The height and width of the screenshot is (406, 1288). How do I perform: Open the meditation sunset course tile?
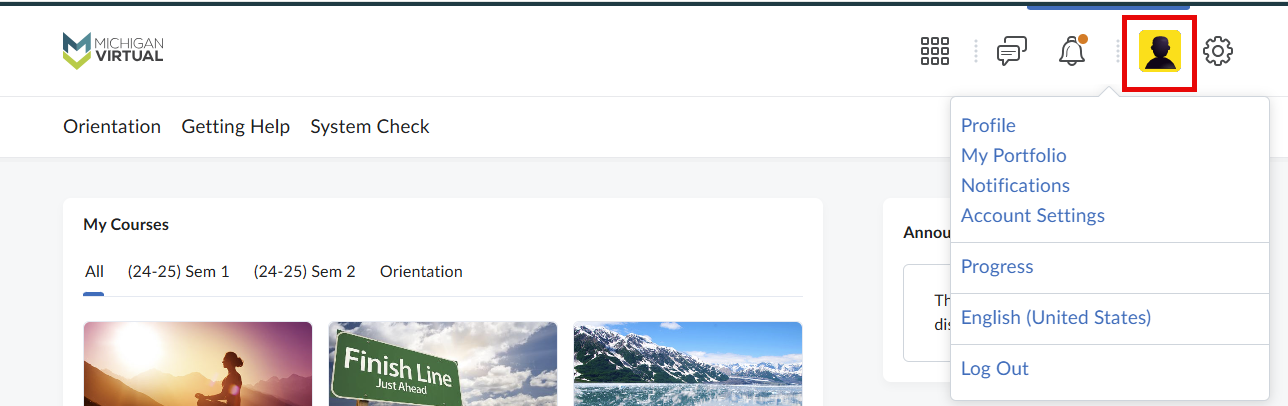tap(197, 363)
